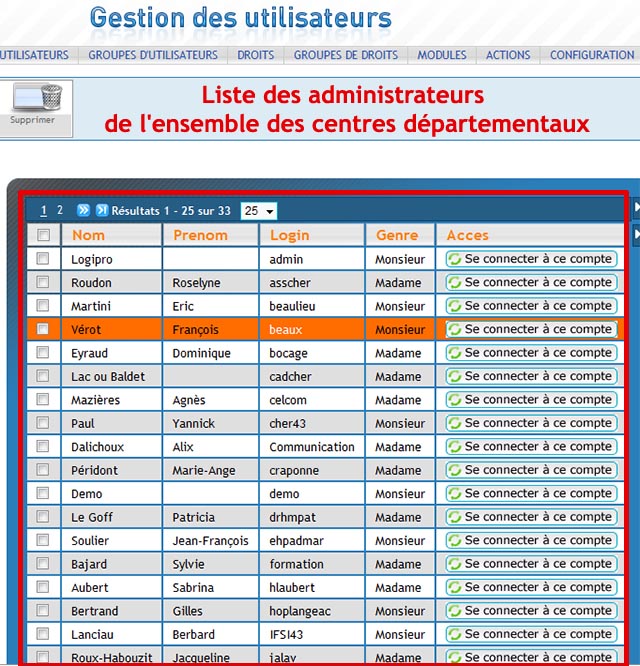Select all rows with header checkbox
Image resolution: width=640 pixels, height=666 pixels.
(43, 235)
